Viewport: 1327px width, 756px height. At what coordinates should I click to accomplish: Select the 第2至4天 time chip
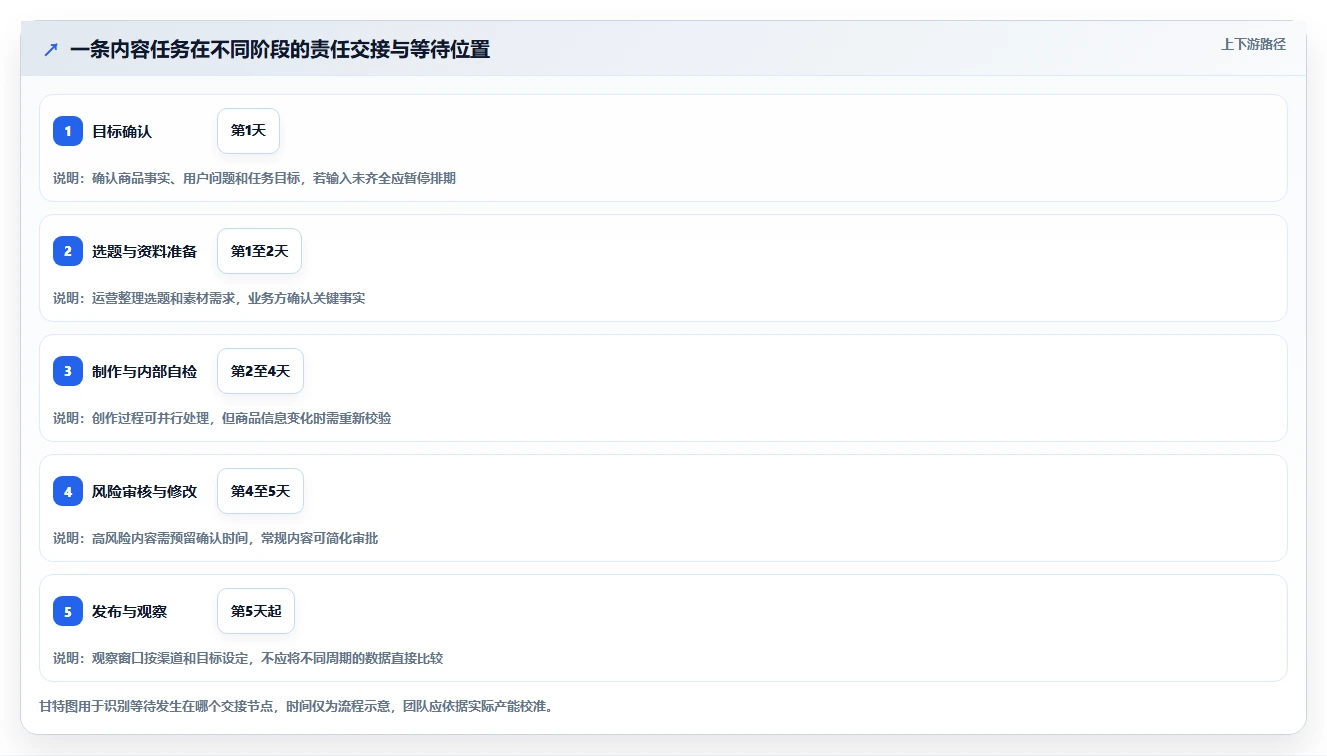(x=260, y=371)
